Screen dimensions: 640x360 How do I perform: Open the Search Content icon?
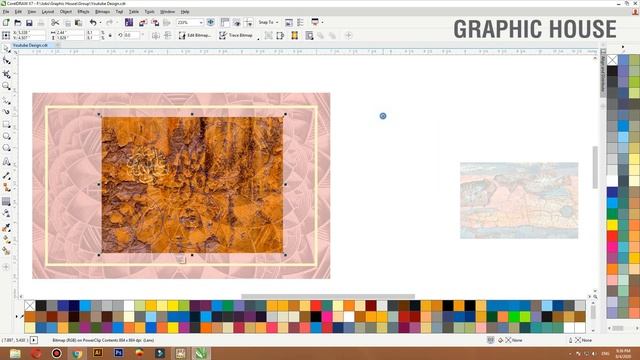(129, 23)
